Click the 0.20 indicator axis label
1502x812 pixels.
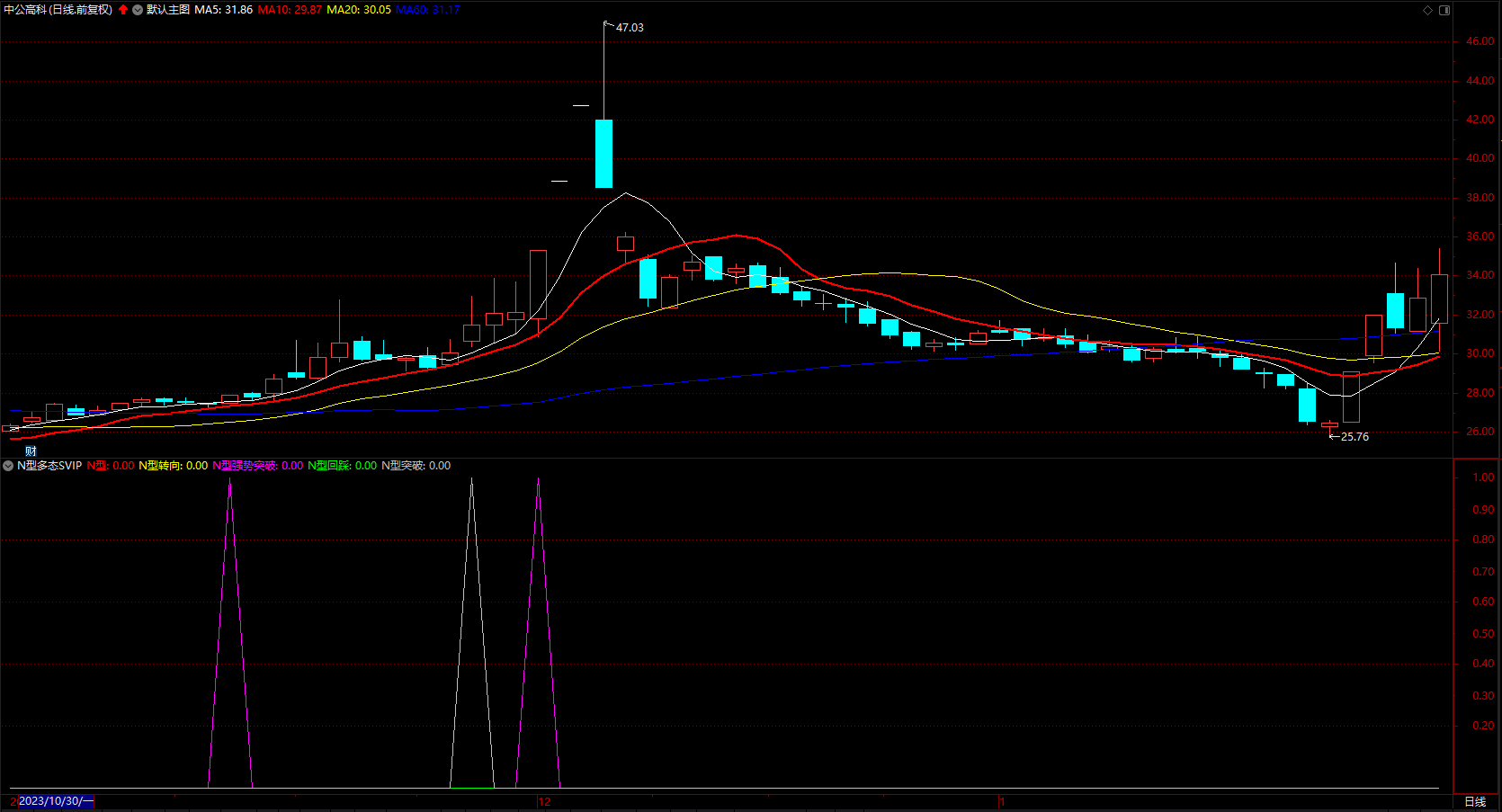tap(1483, 726)
